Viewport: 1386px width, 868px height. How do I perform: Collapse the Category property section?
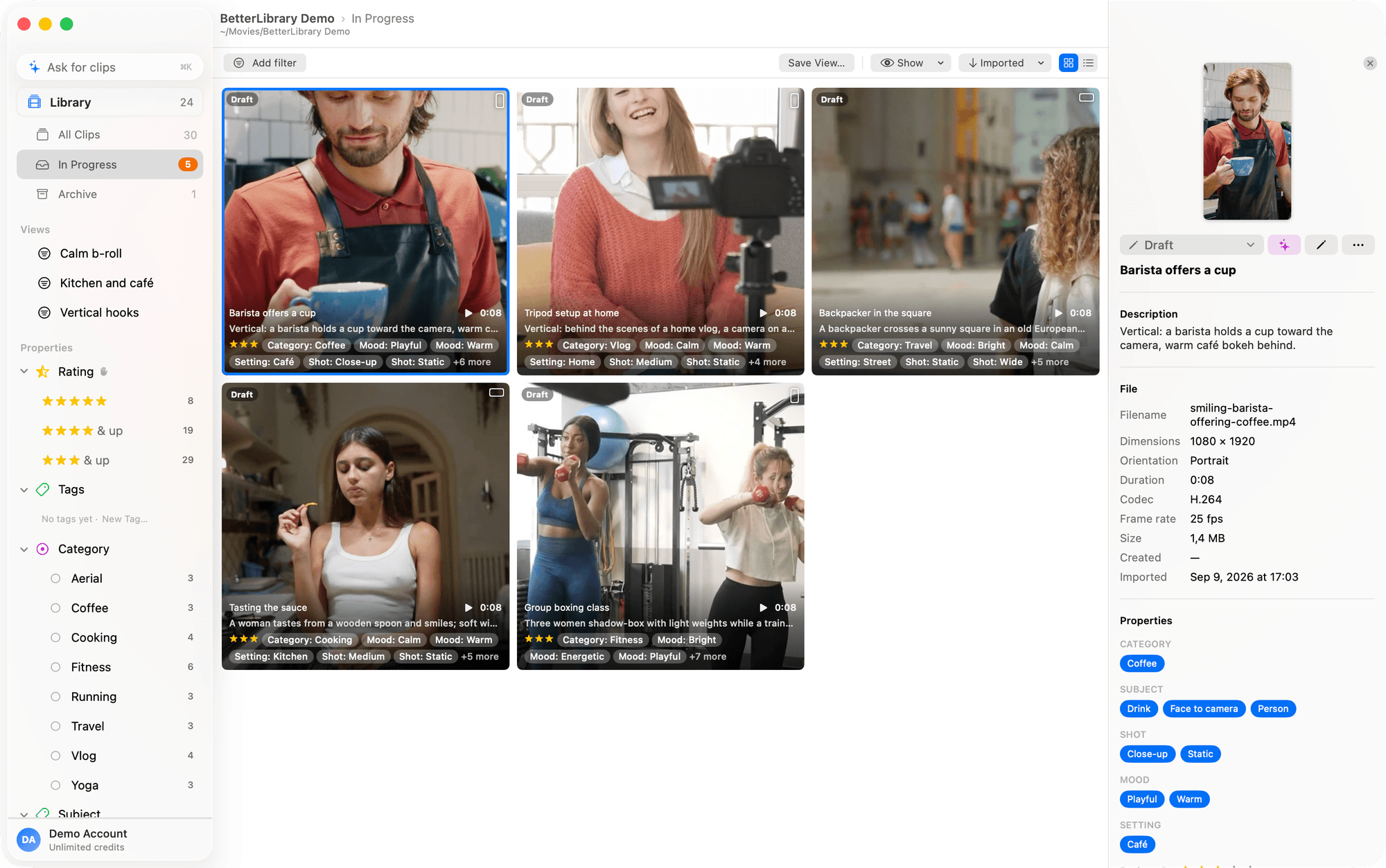click(24, 549)
